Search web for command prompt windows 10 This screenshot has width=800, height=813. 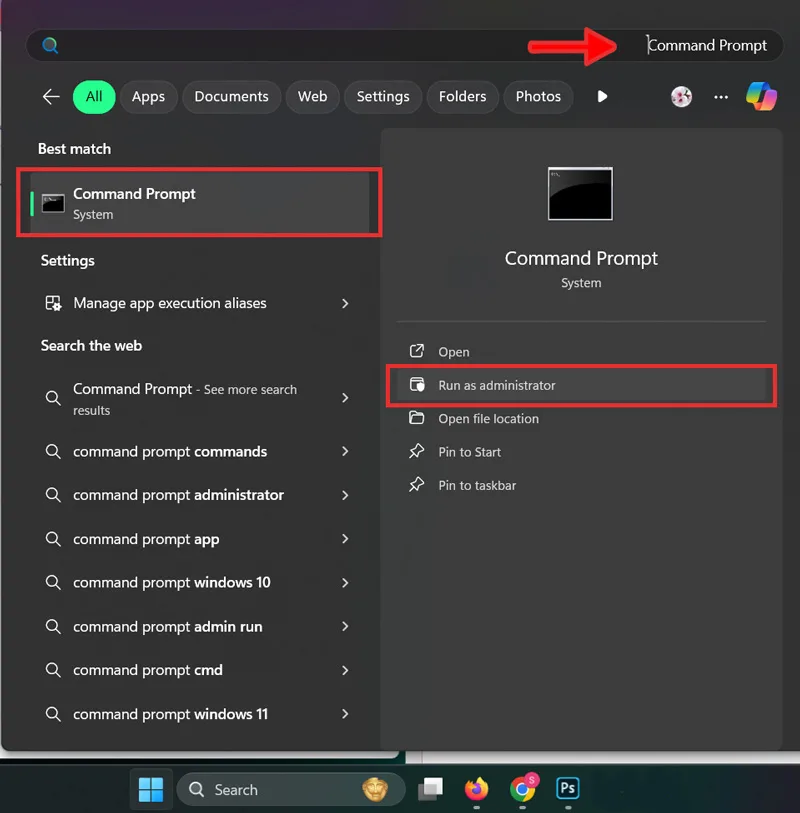[x=200, y=583]
